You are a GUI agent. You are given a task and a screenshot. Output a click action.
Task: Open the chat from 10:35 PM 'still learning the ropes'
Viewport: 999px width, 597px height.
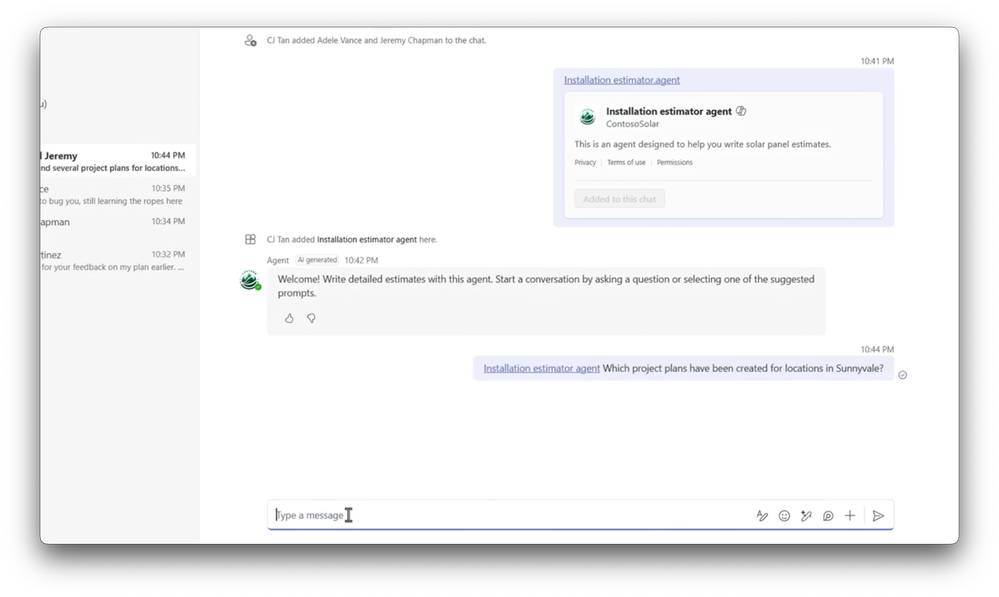click(118, 194)
